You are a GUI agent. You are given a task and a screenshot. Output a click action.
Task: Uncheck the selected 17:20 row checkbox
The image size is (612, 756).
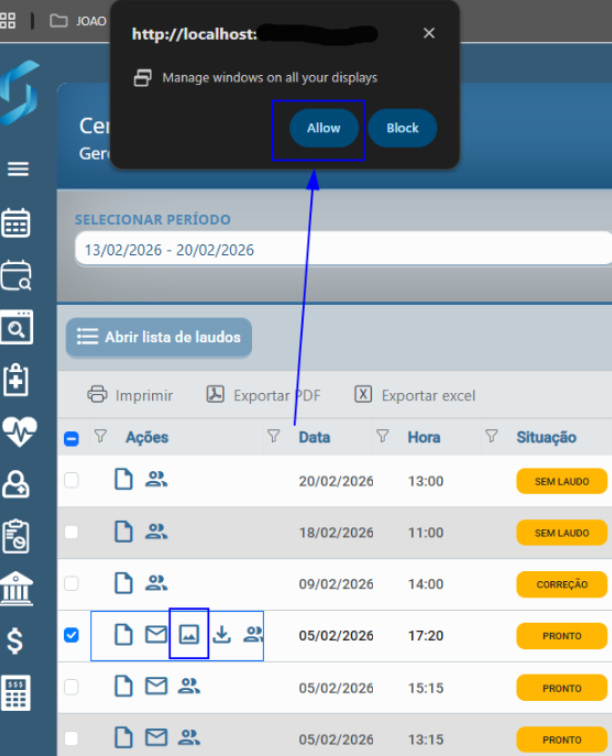(x=71, y=635)
